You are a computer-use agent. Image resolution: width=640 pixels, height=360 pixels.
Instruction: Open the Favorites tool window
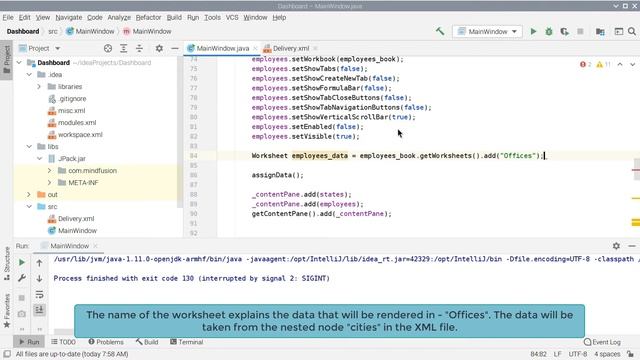point(7,310)
